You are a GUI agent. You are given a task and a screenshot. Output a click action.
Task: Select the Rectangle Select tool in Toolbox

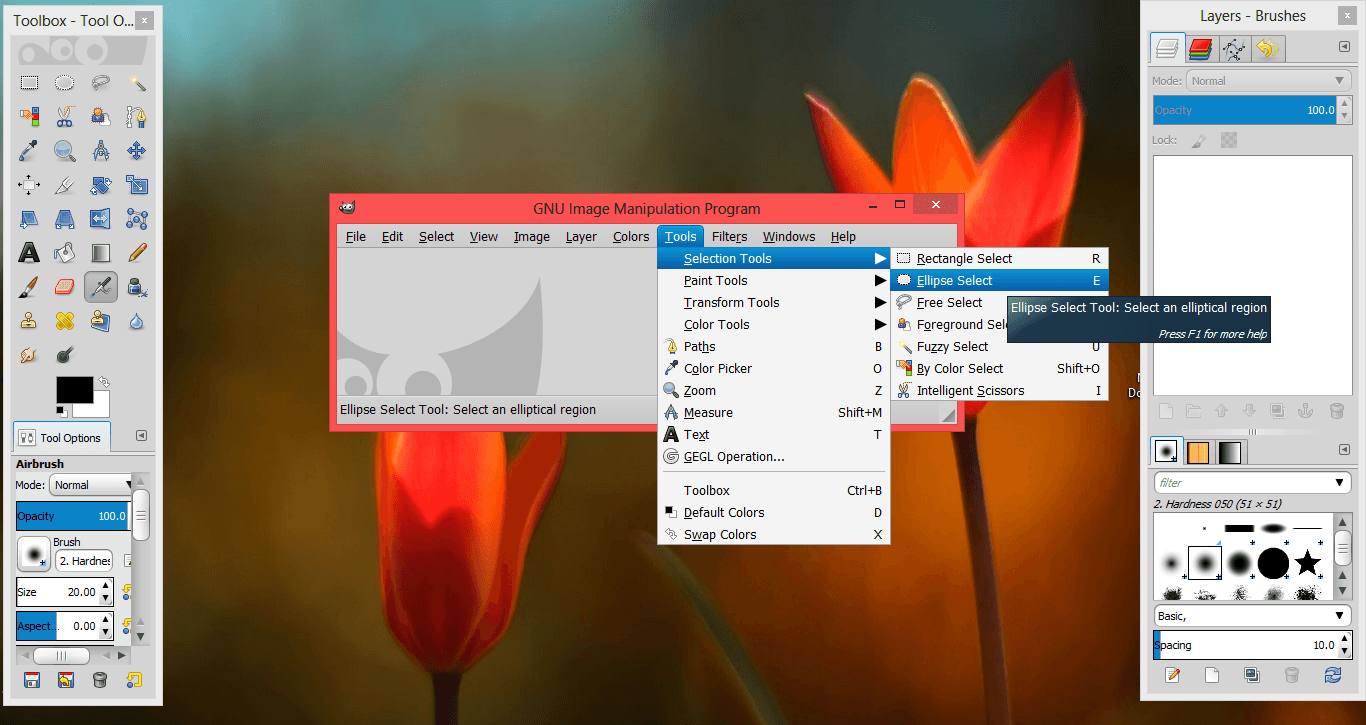click(29, 83)
